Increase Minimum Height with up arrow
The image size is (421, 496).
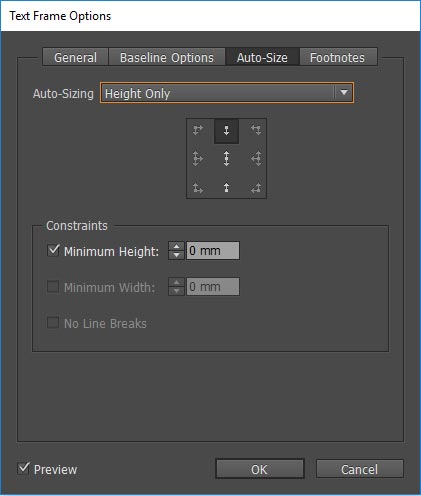(176, 246)
